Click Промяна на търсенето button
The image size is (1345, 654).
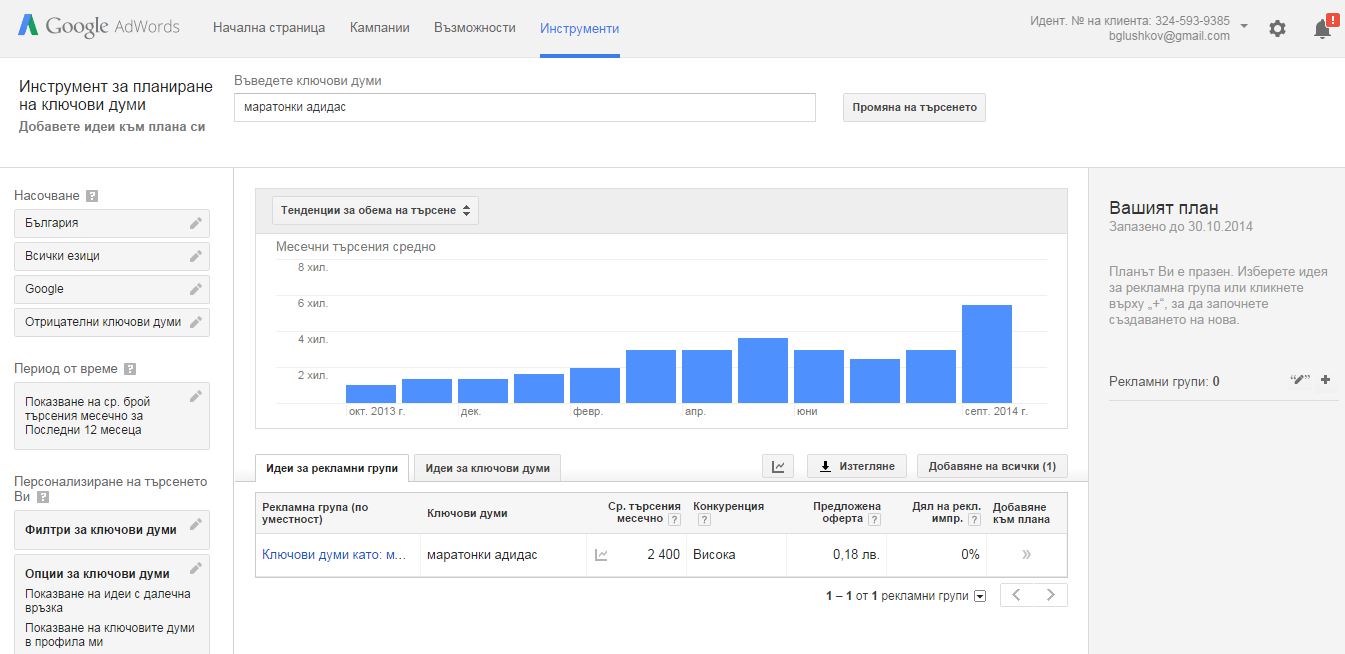(914, 107)
